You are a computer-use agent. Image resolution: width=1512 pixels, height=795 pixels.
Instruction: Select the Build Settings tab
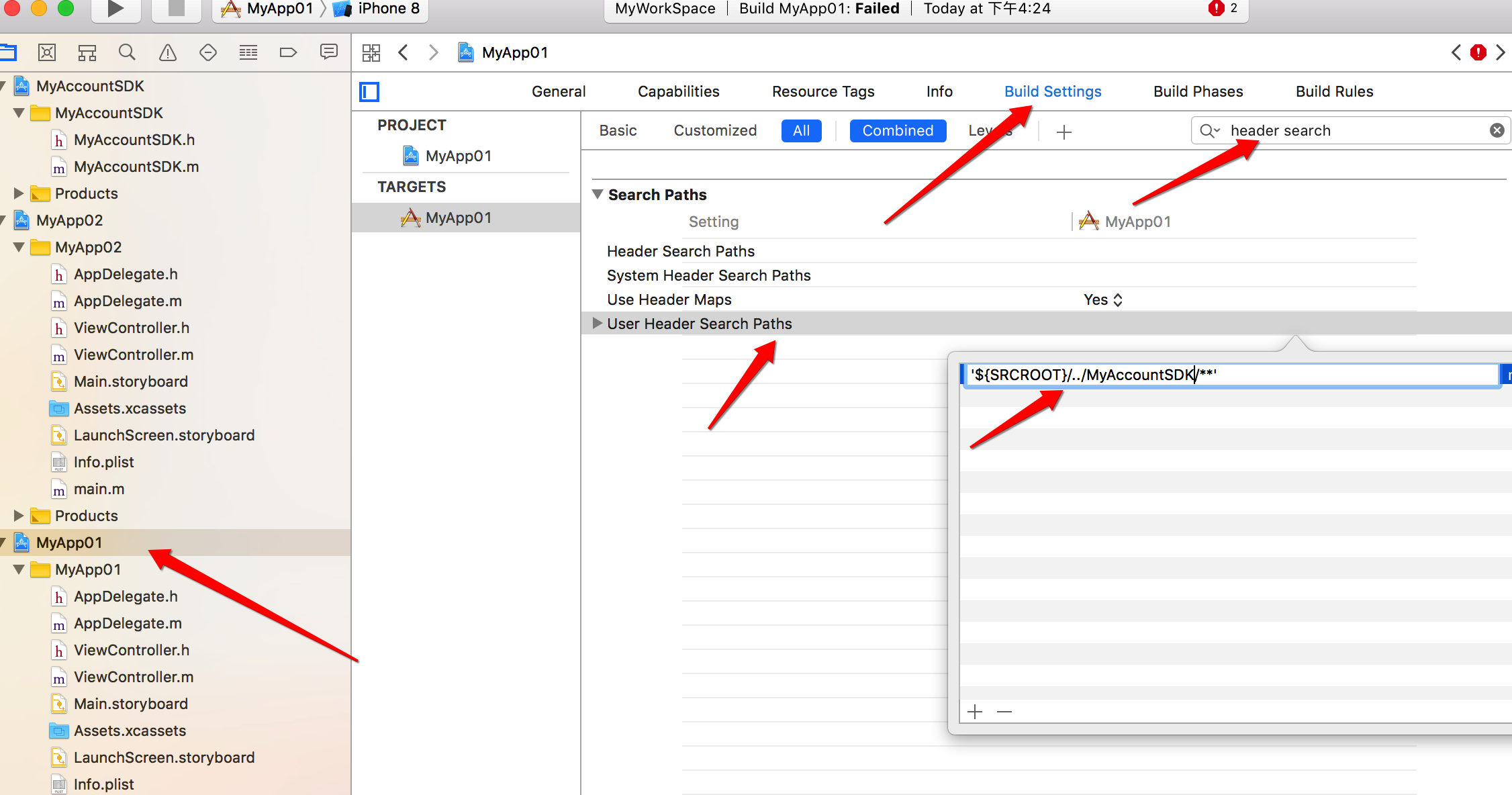click(1053, 91)
